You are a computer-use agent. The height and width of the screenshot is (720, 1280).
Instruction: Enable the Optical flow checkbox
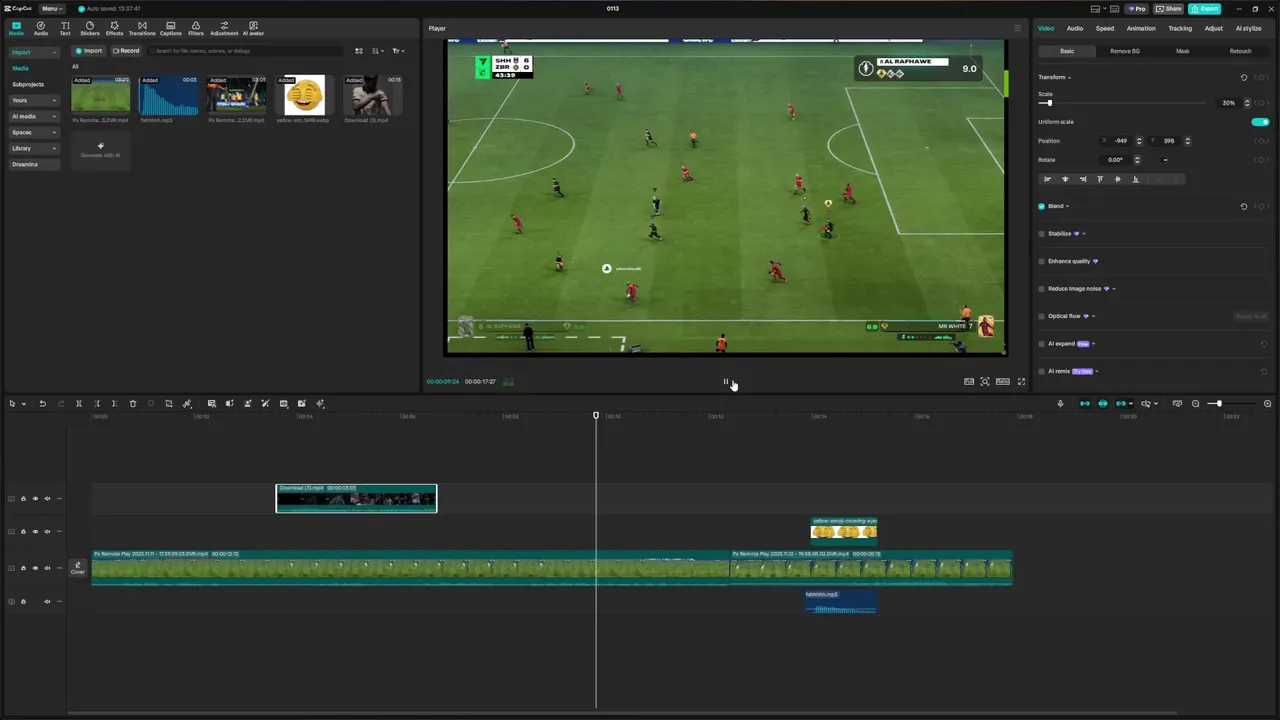1041,317
